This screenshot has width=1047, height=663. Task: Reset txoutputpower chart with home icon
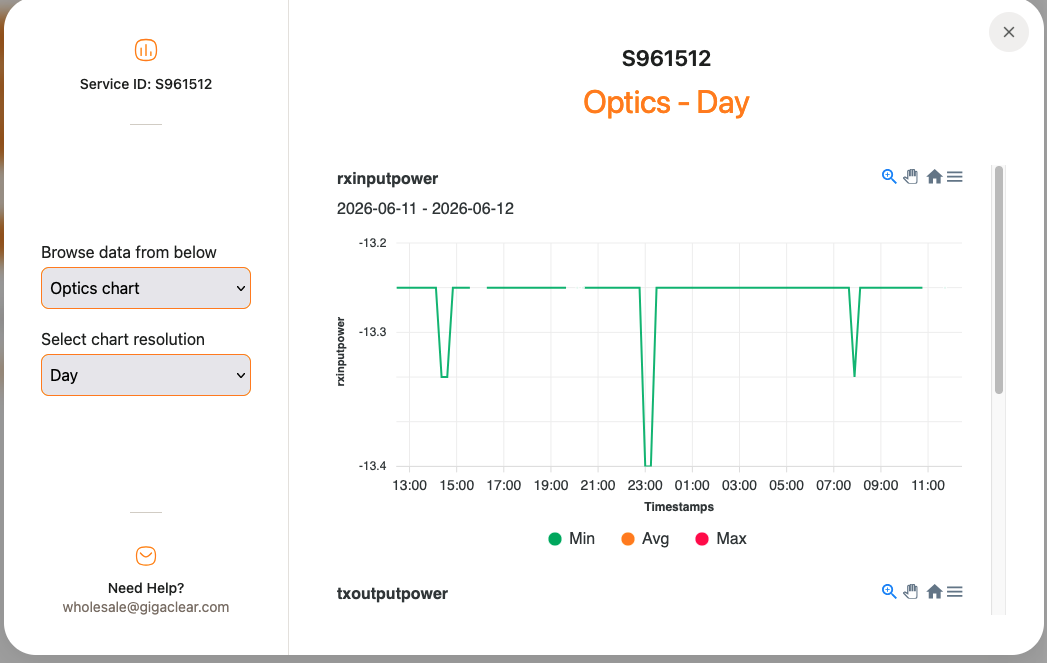click(934, 592)
